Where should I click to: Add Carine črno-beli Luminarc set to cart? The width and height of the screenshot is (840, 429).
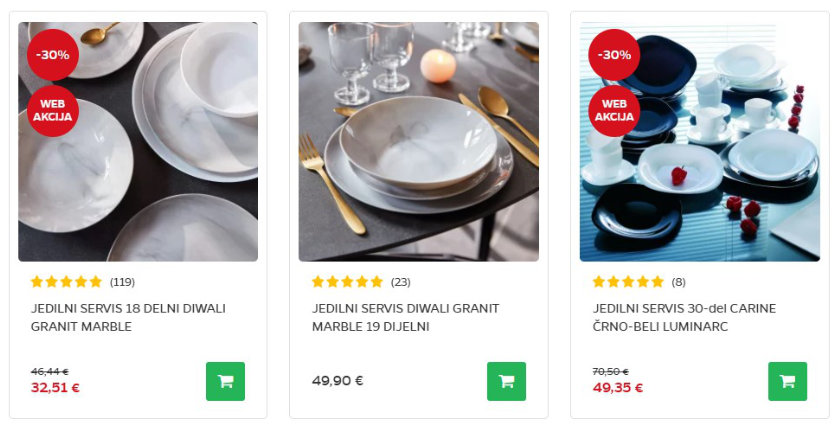tap(787, 381)
